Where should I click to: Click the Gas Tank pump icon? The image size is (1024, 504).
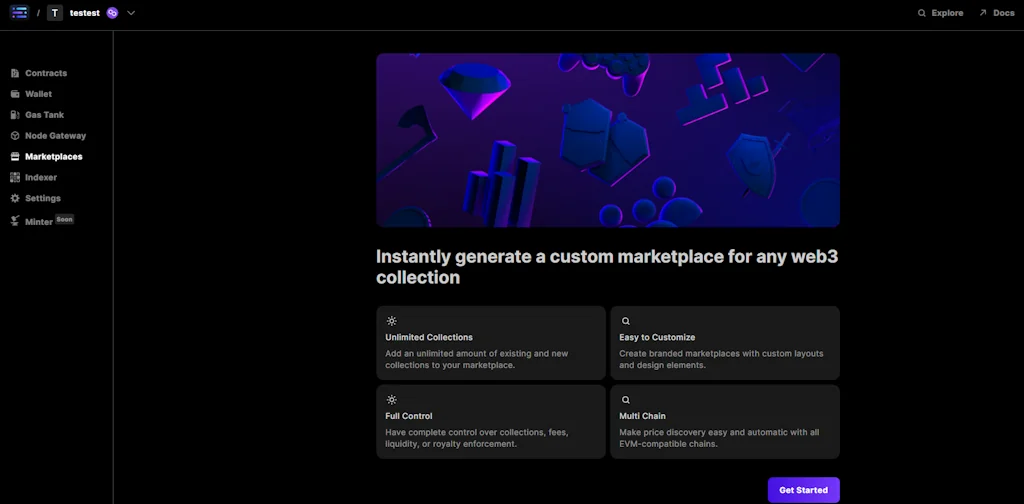coord(15,115)
